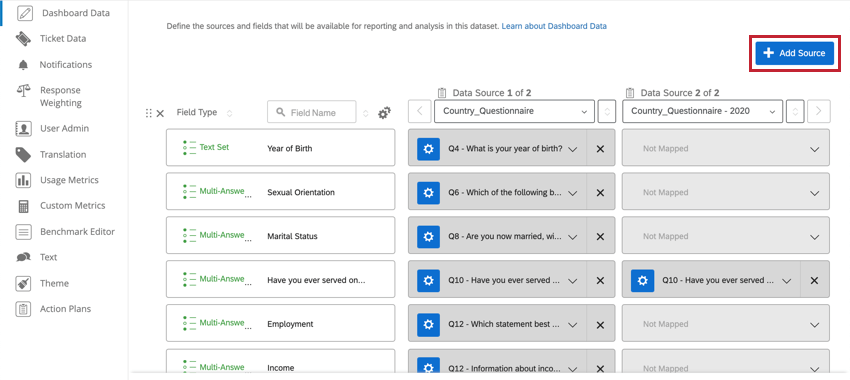850x380 pixels.
Task: Open the Country_Questionnaire - 2020 source dropdown
Action: (703, 111)
